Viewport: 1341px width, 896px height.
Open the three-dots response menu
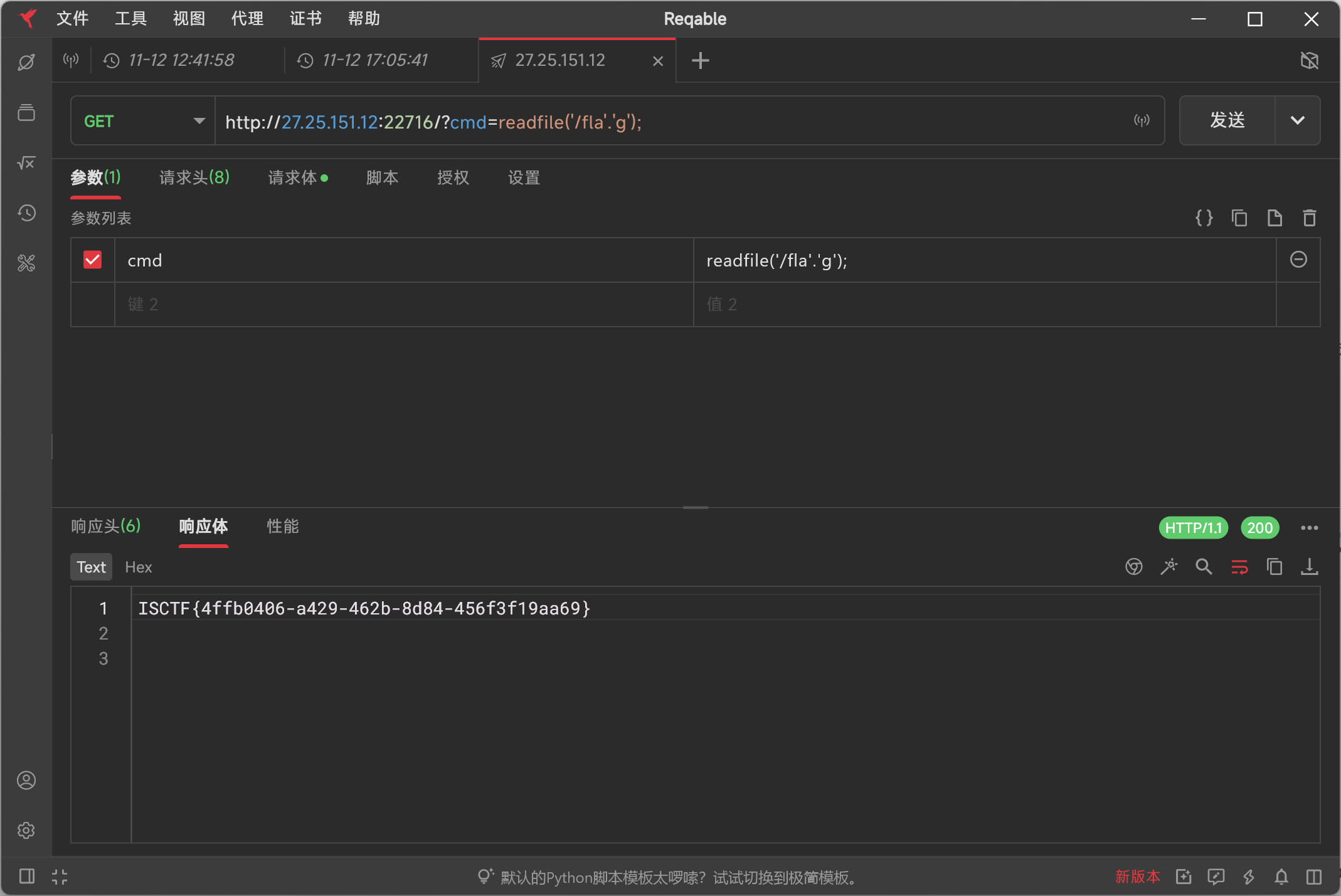click(1309, 528)
